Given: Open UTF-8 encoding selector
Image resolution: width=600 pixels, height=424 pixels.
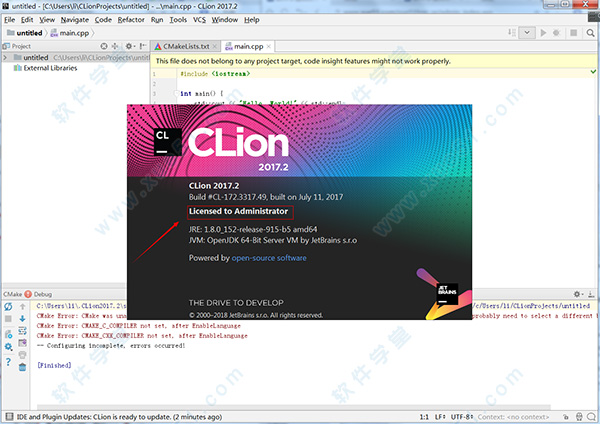Looking at the screenshot, I should (x=462, y=417).
